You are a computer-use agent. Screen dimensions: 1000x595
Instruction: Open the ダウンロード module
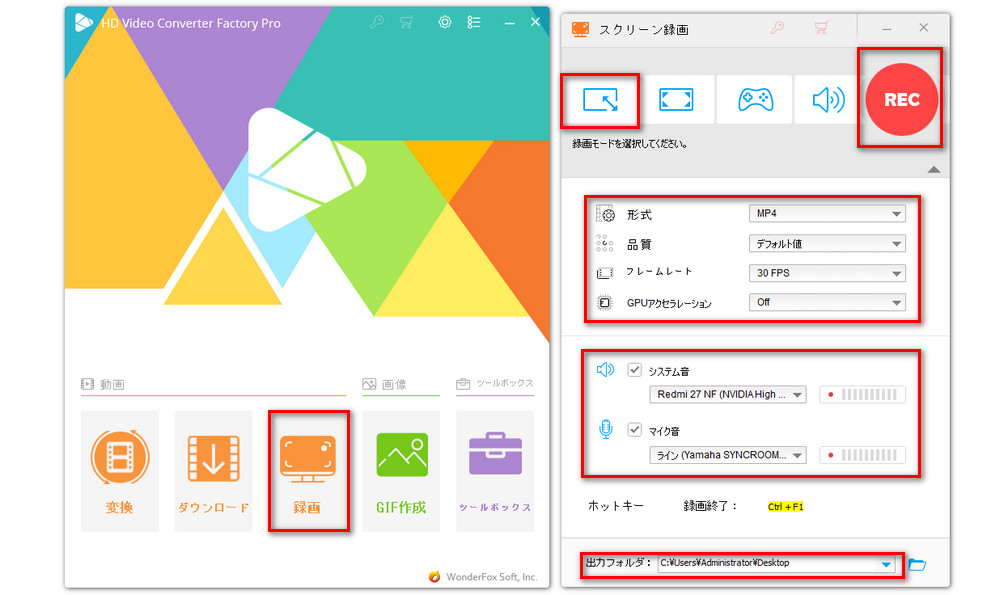(x=213, y=471)
